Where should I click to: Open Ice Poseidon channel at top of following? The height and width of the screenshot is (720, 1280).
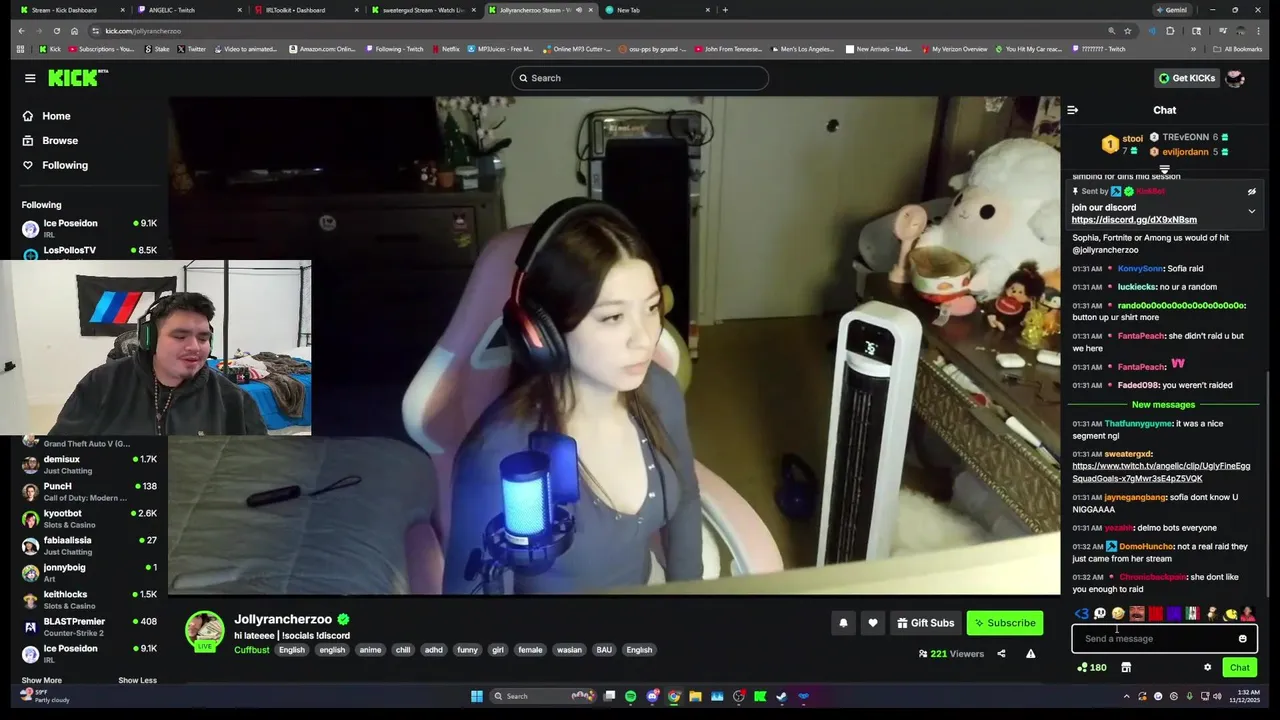click(x=90, y=228)
